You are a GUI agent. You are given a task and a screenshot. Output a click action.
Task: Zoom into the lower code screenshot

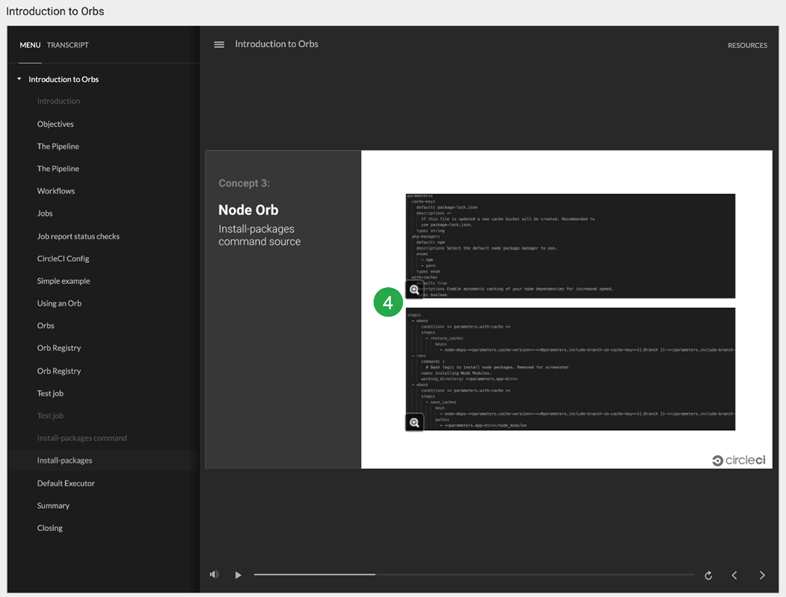[x=415, y=423]
